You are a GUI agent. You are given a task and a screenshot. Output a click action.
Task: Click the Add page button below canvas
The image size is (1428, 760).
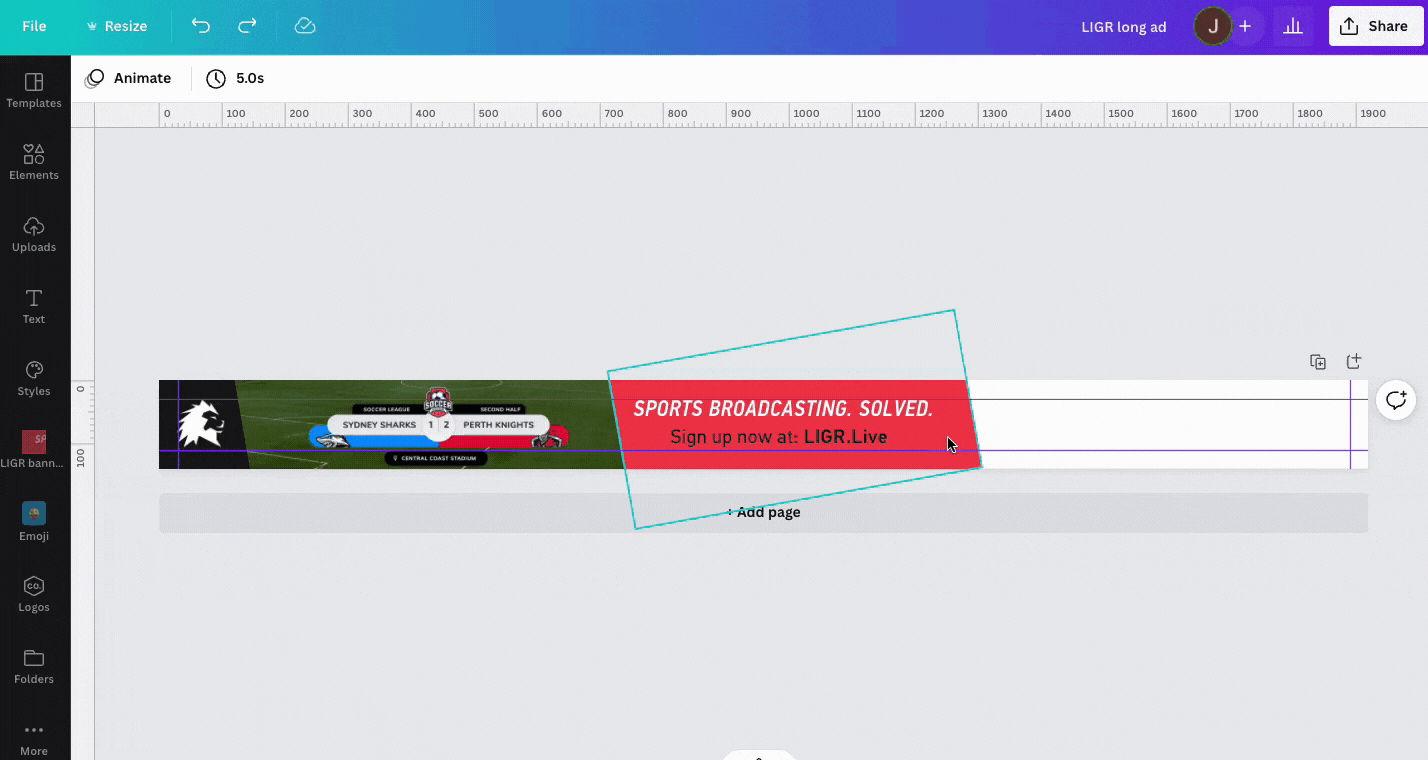[763, 512]
